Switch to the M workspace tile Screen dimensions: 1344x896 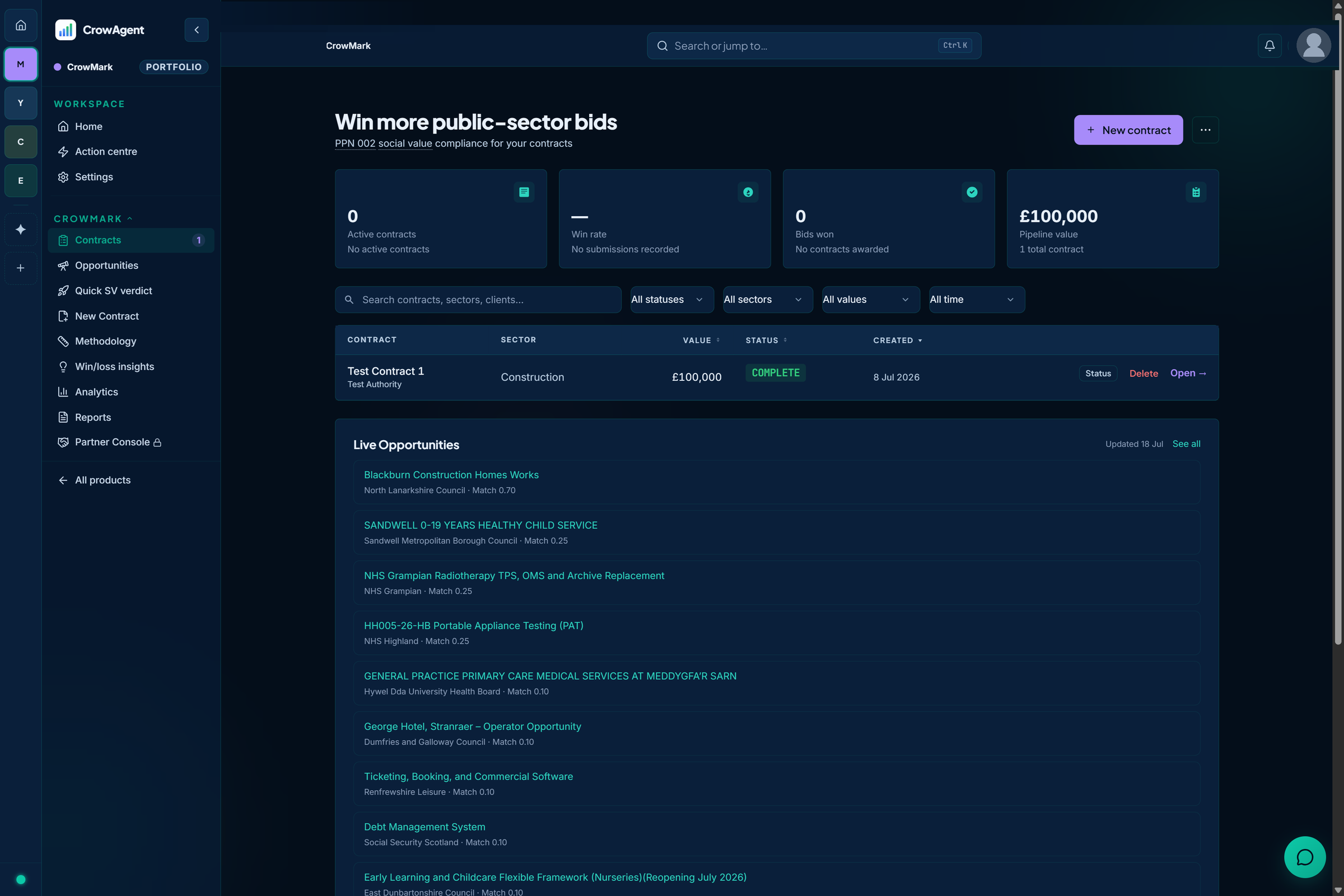tap(21, 64)
